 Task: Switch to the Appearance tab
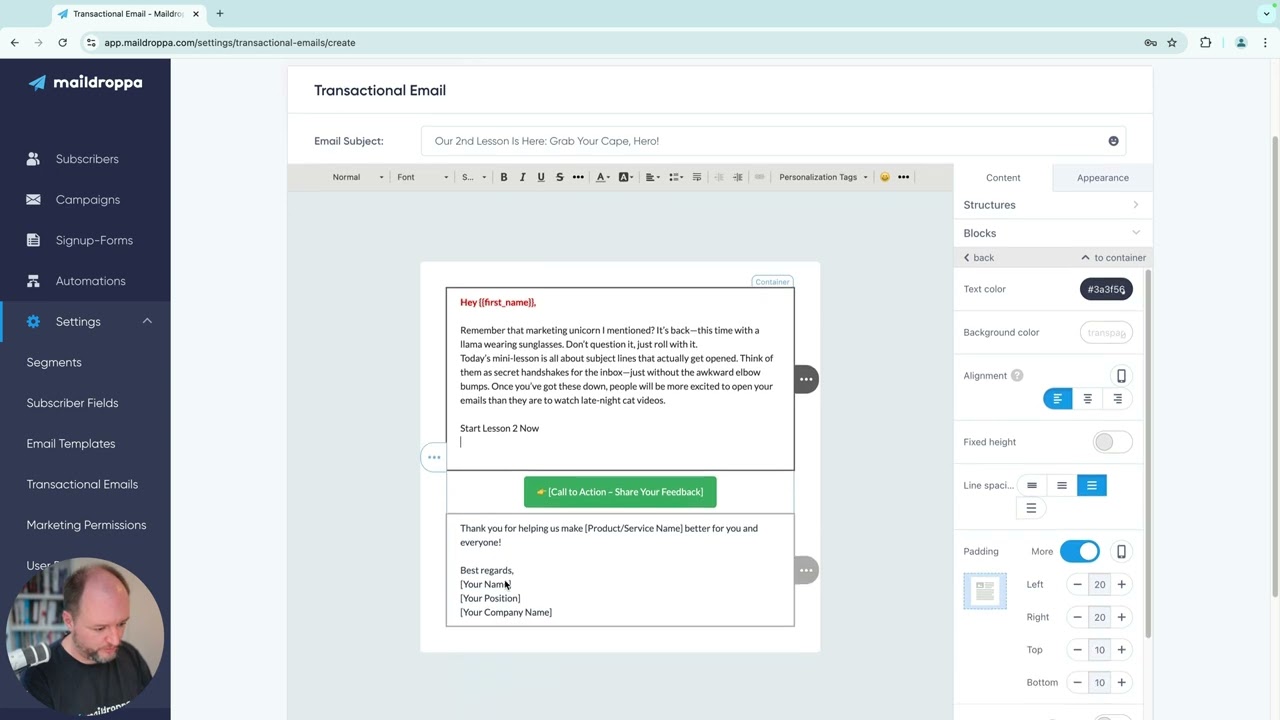(x=1103, y=178)
